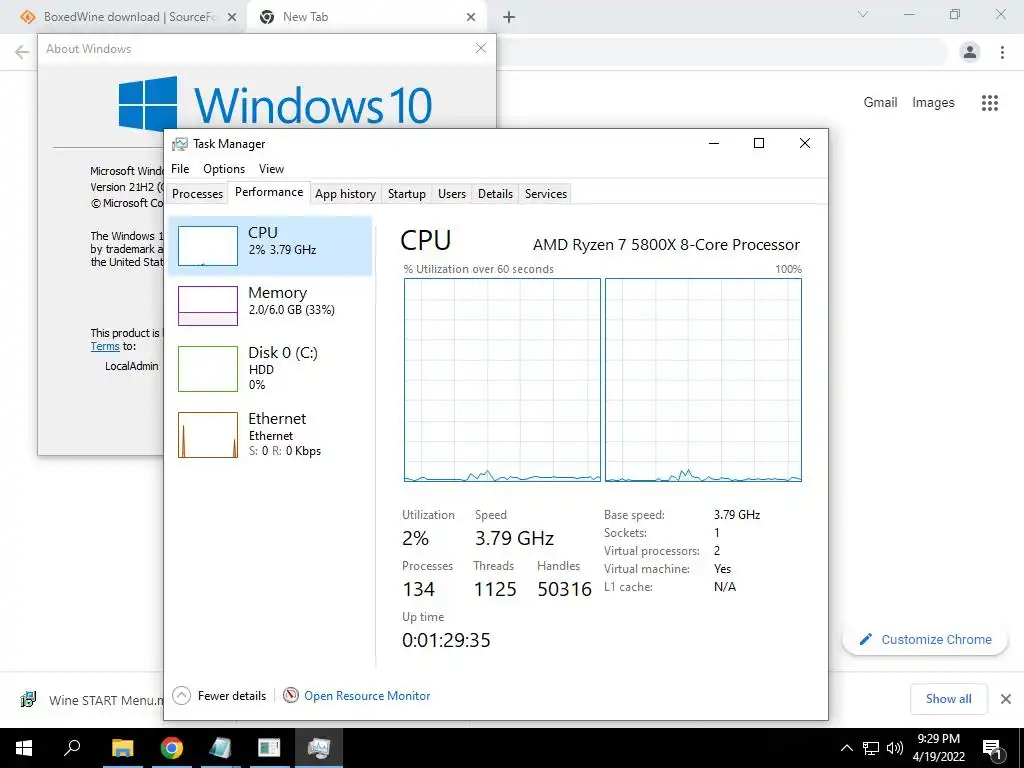Open the Wine START Menu download
Image resolution: width=1024 pixels, height=768 pixels.
click(x=91, y=700)
